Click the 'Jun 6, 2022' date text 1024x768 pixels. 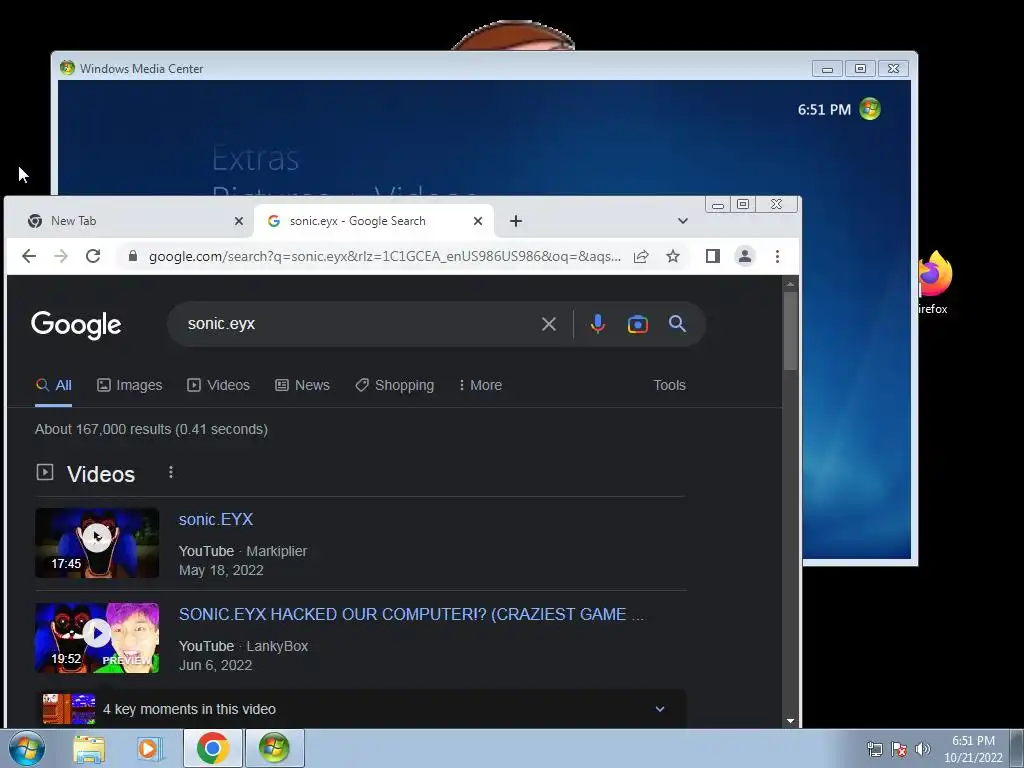(216, 665)
